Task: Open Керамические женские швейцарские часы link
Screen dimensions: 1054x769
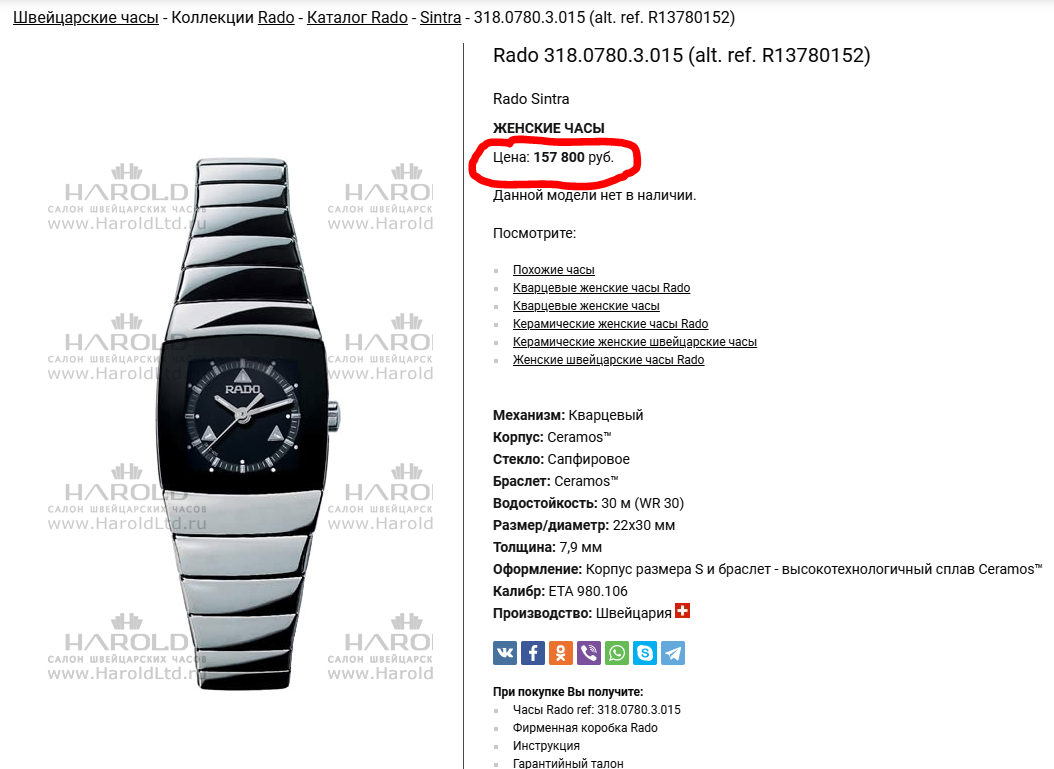Action: pos(635,342)
